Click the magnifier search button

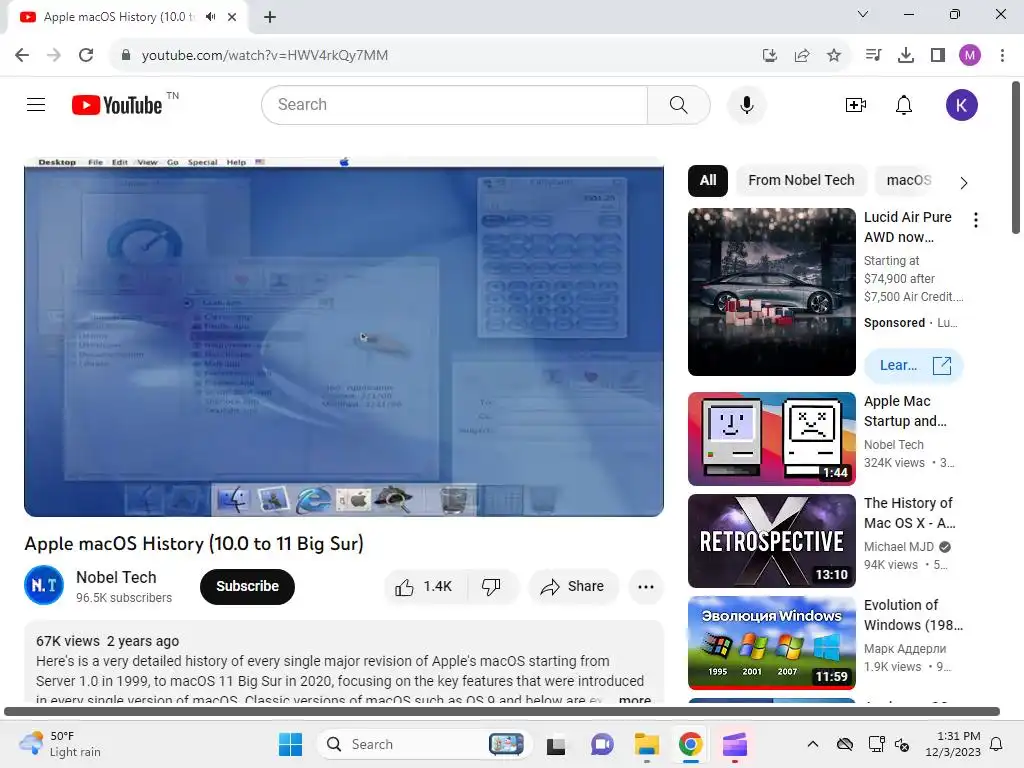point(679,104)
